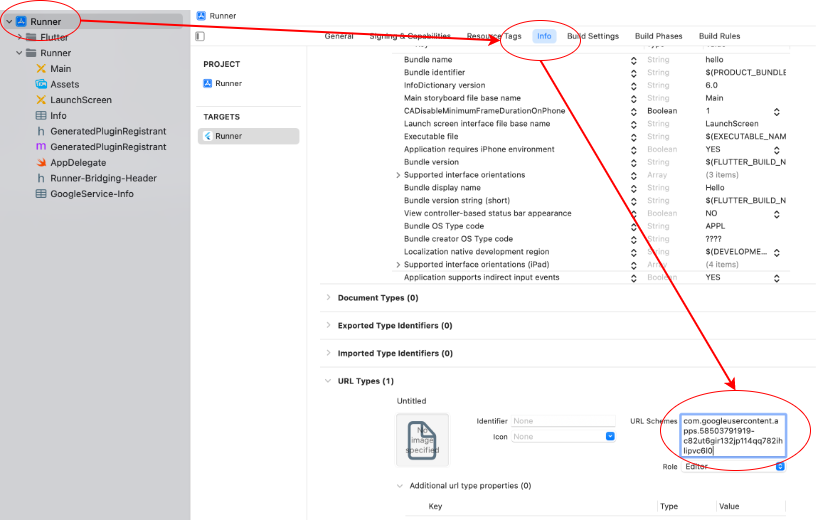Expand Imported Type Identifiers section
Image resolution: width=817 pixels, height=521 pixels.
(x=328, y=353)
